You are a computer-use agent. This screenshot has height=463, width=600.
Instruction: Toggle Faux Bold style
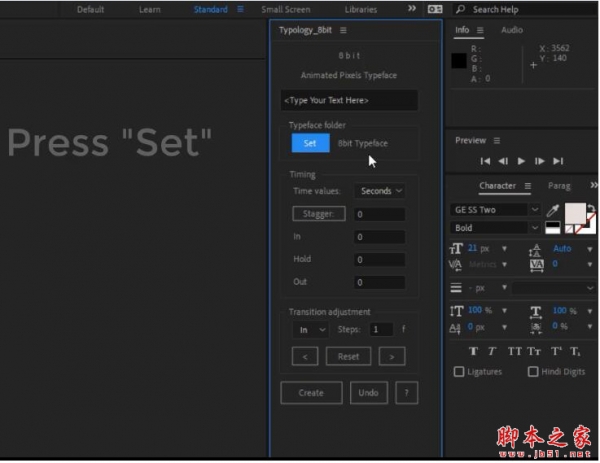coord(473,352)
